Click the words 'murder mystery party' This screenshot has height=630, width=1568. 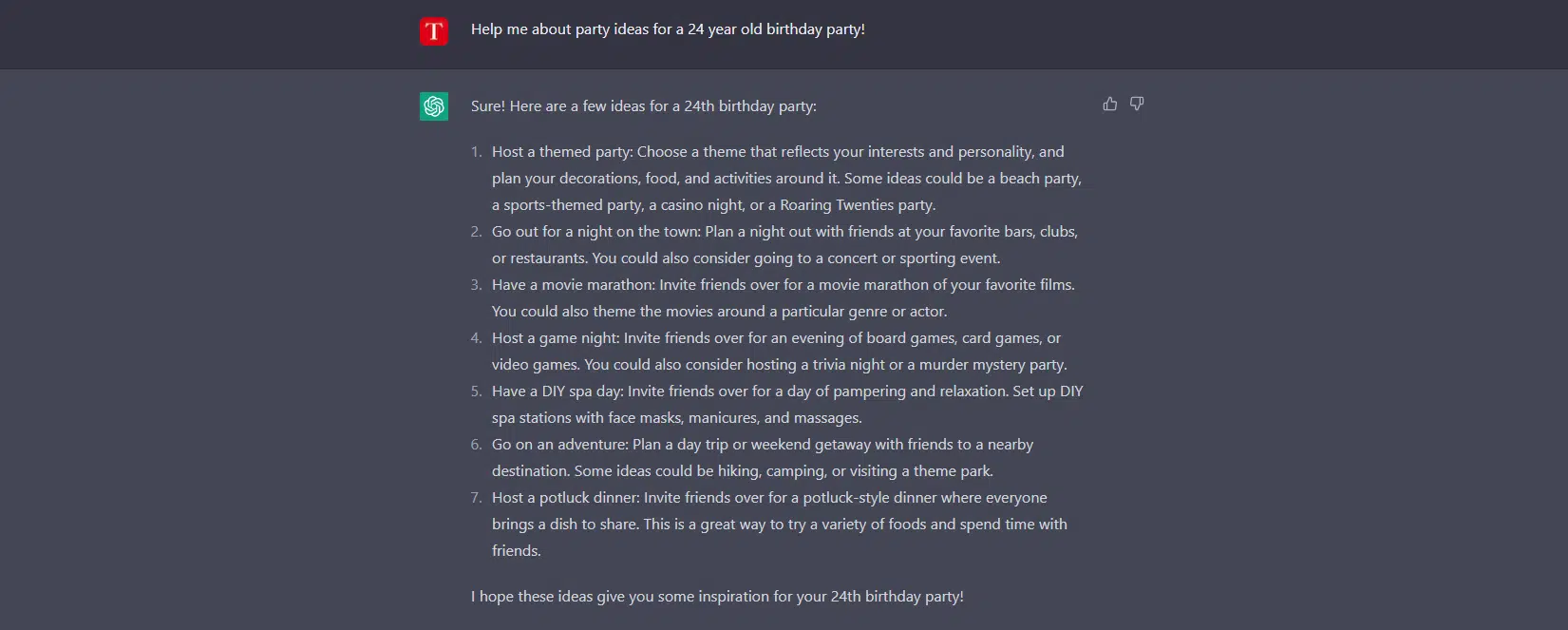click(x=992, y=365)
